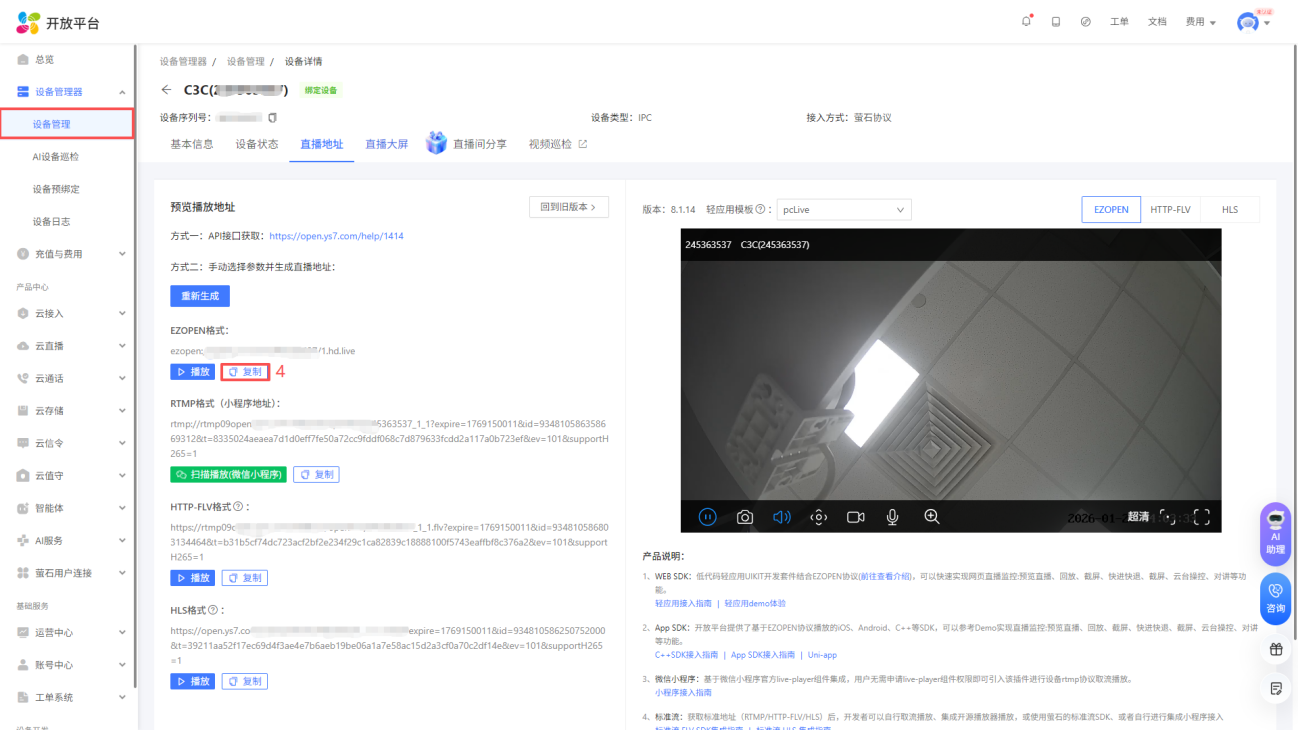
Task: Click the copy icon next to serial number
Action: [x=272, y=117]
